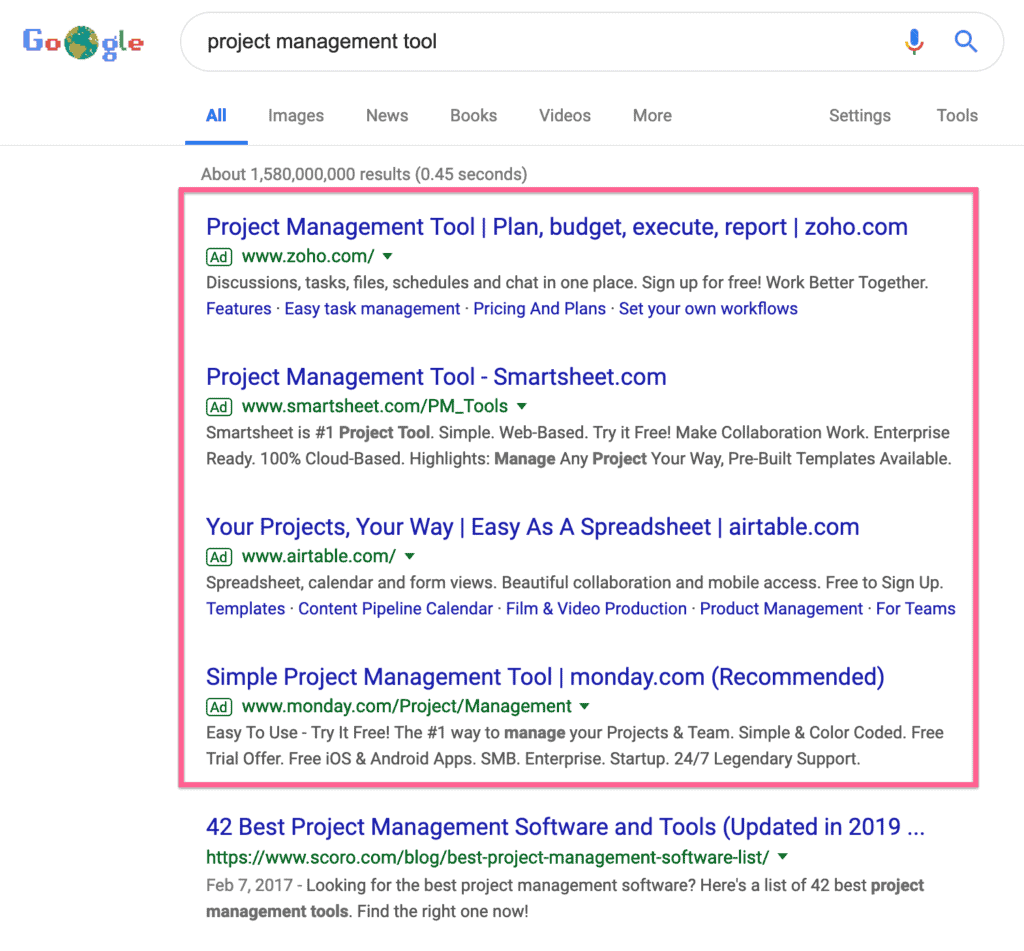Viewport: 1024px width, 951px height.
Task: Open 42 Best Project Management Software result
Action: [x=565, y=827]
